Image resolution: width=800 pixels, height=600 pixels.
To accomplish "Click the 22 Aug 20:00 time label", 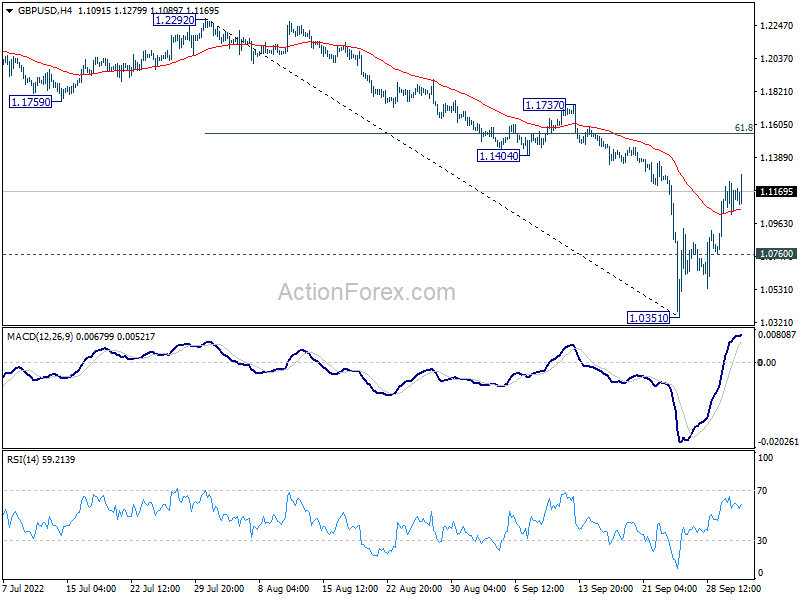I will pyautogui.click(x=414, y=588).
